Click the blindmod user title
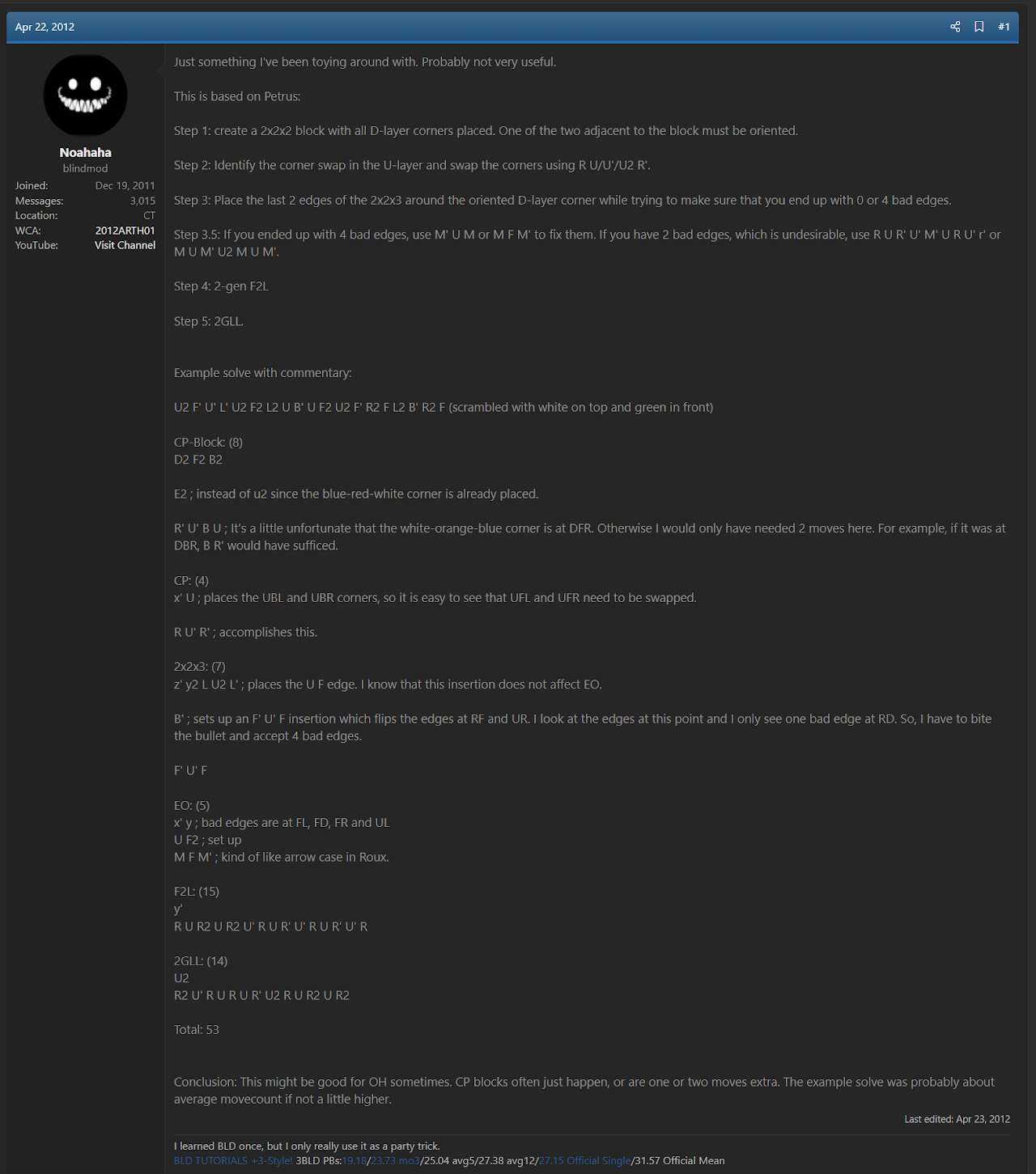This screenshot has width=1036, height=1174. [85, 168]
